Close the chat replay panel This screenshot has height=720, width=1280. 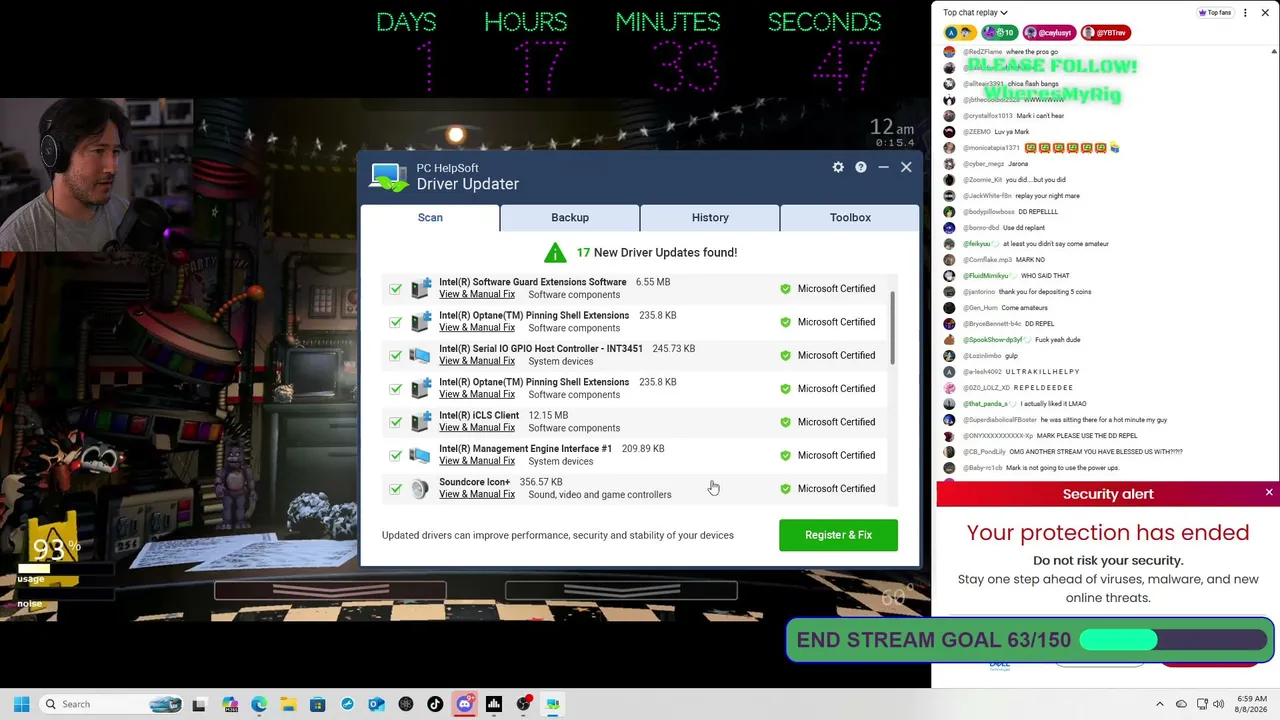(1265, 13)
